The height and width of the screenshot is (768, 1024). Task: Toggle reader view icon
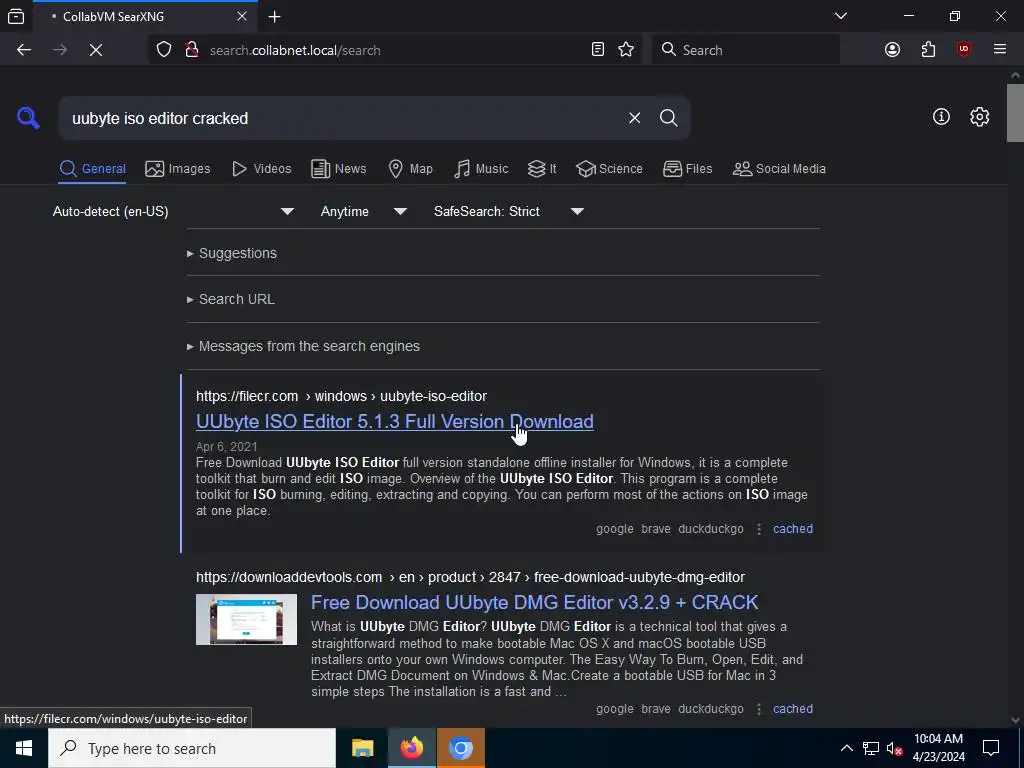point(598,50)
